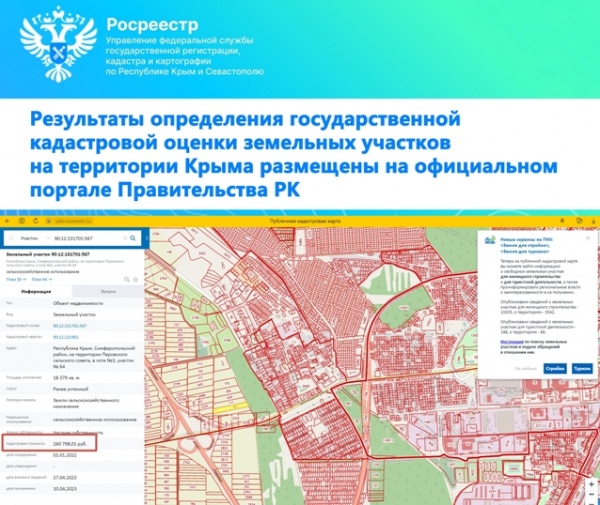Open the 'План ЗУ' link
This screenshot has width=600, height=505.
pyautogui.click(x=16, y=280)
